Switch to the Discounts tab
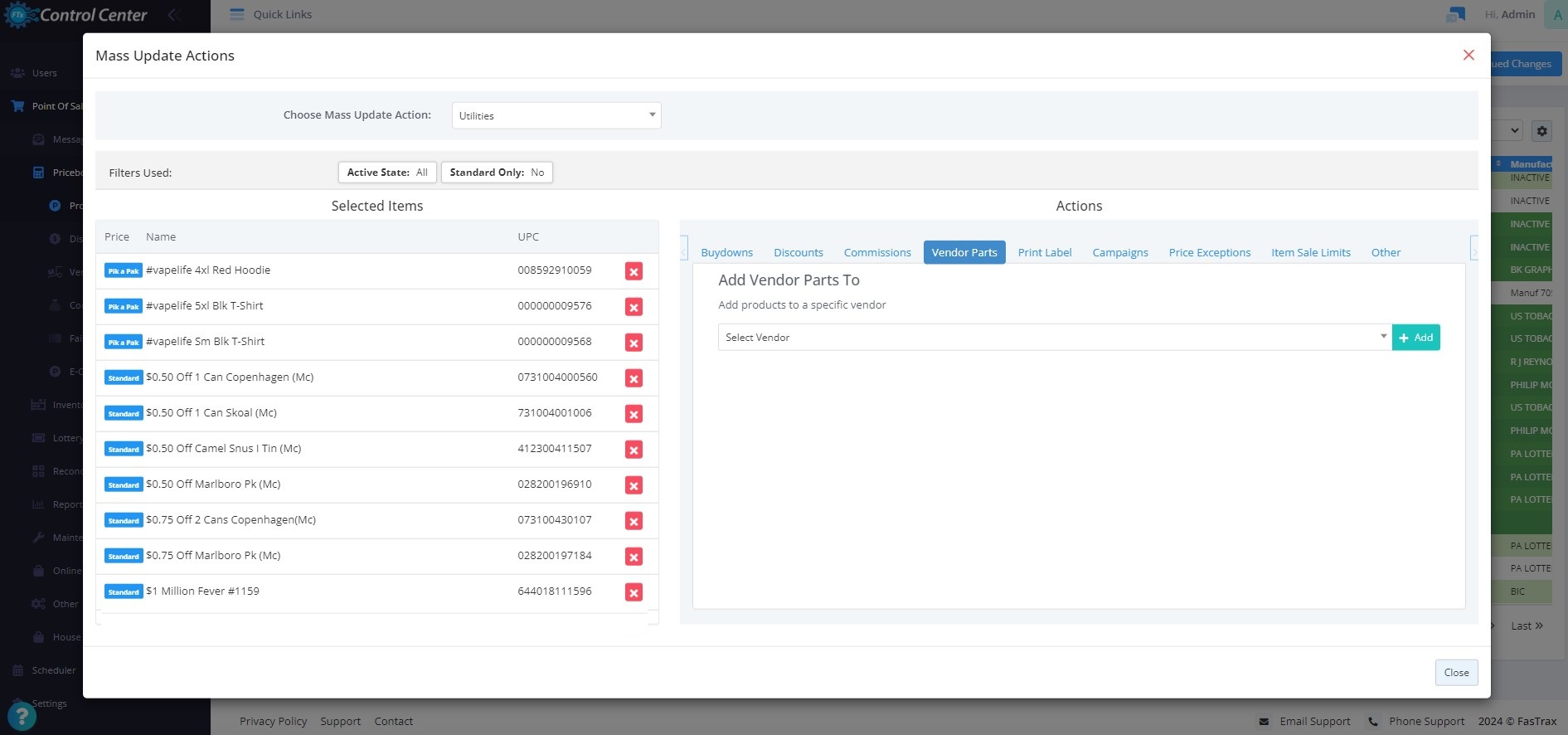Screen dimensions: 1568x735 click(798, 252)
